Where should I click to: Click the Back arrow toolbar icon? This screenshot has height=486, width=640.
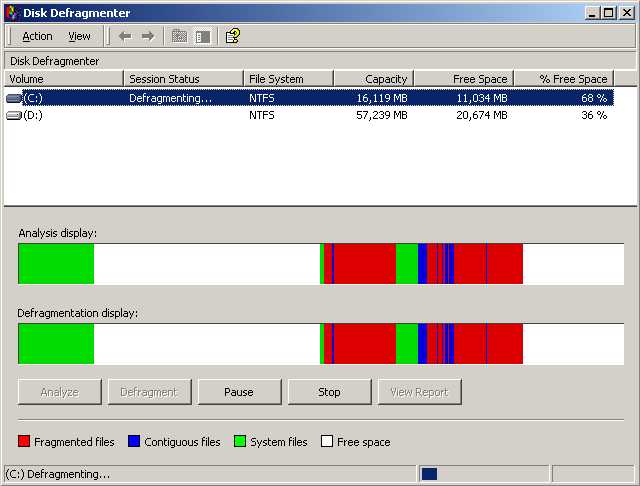[125, 36]
